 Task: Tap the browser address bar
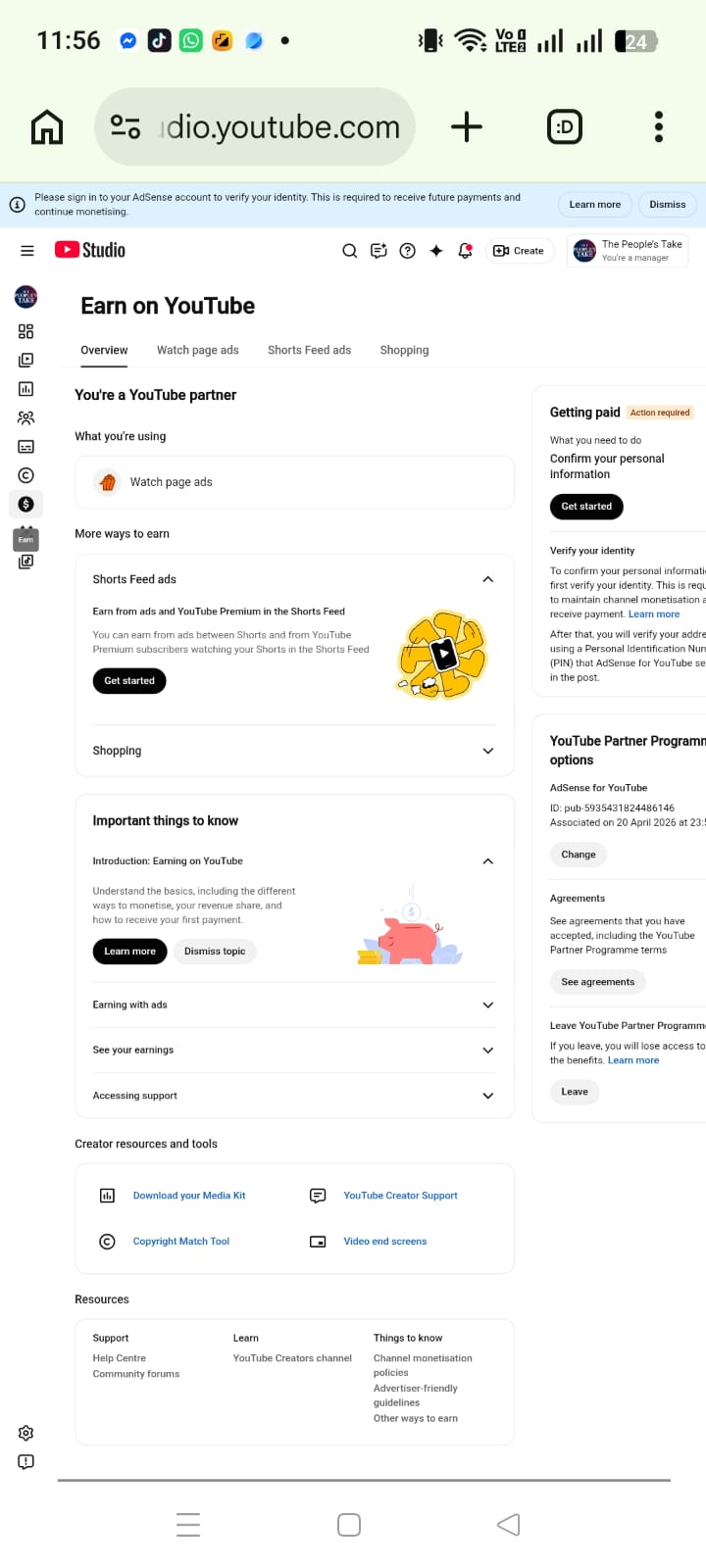[x=255, y=126]
